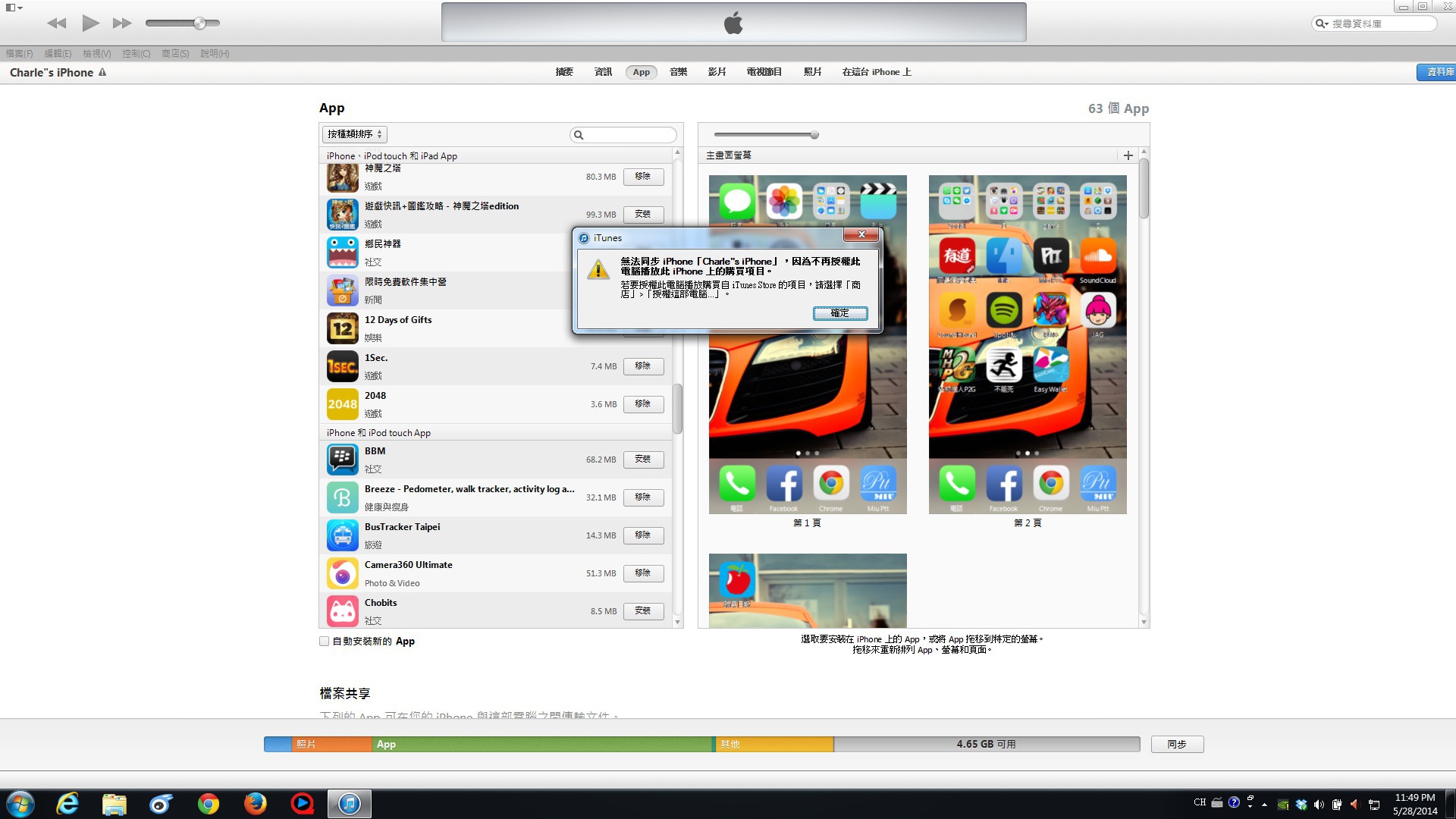Click the 鄉民神器 app icon
1456x819 pixels.
point(343,253)
